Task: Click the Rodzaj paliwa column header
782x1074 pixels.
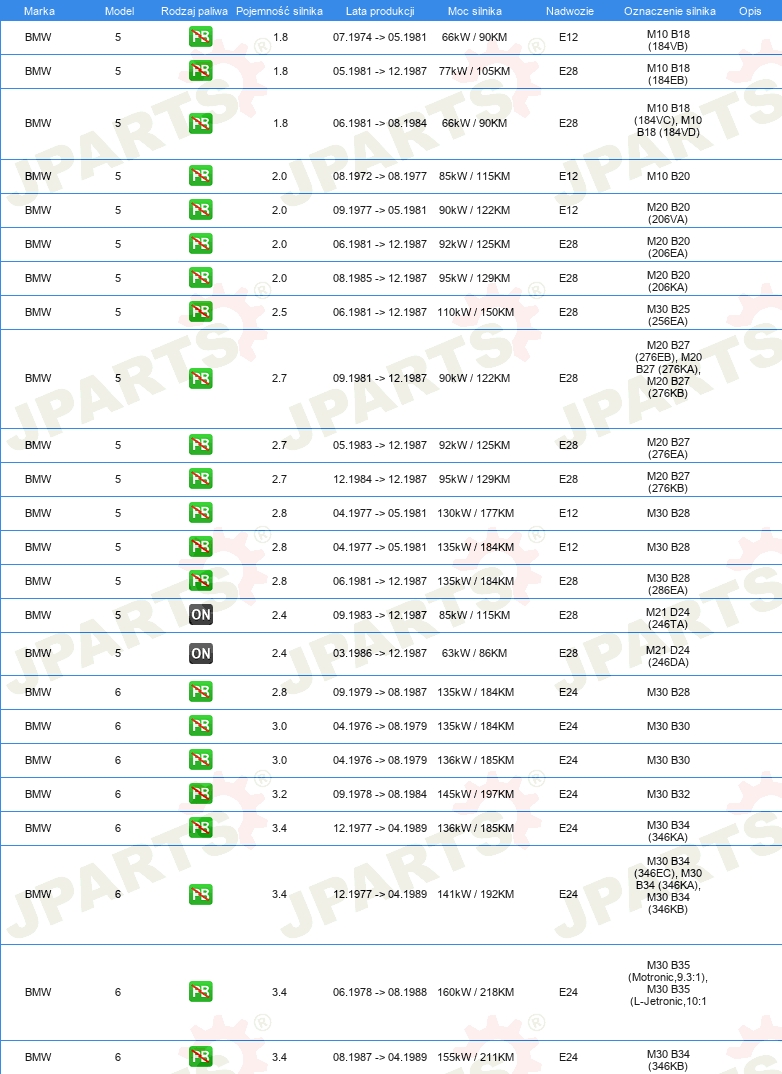Action: tap(194, 11)
